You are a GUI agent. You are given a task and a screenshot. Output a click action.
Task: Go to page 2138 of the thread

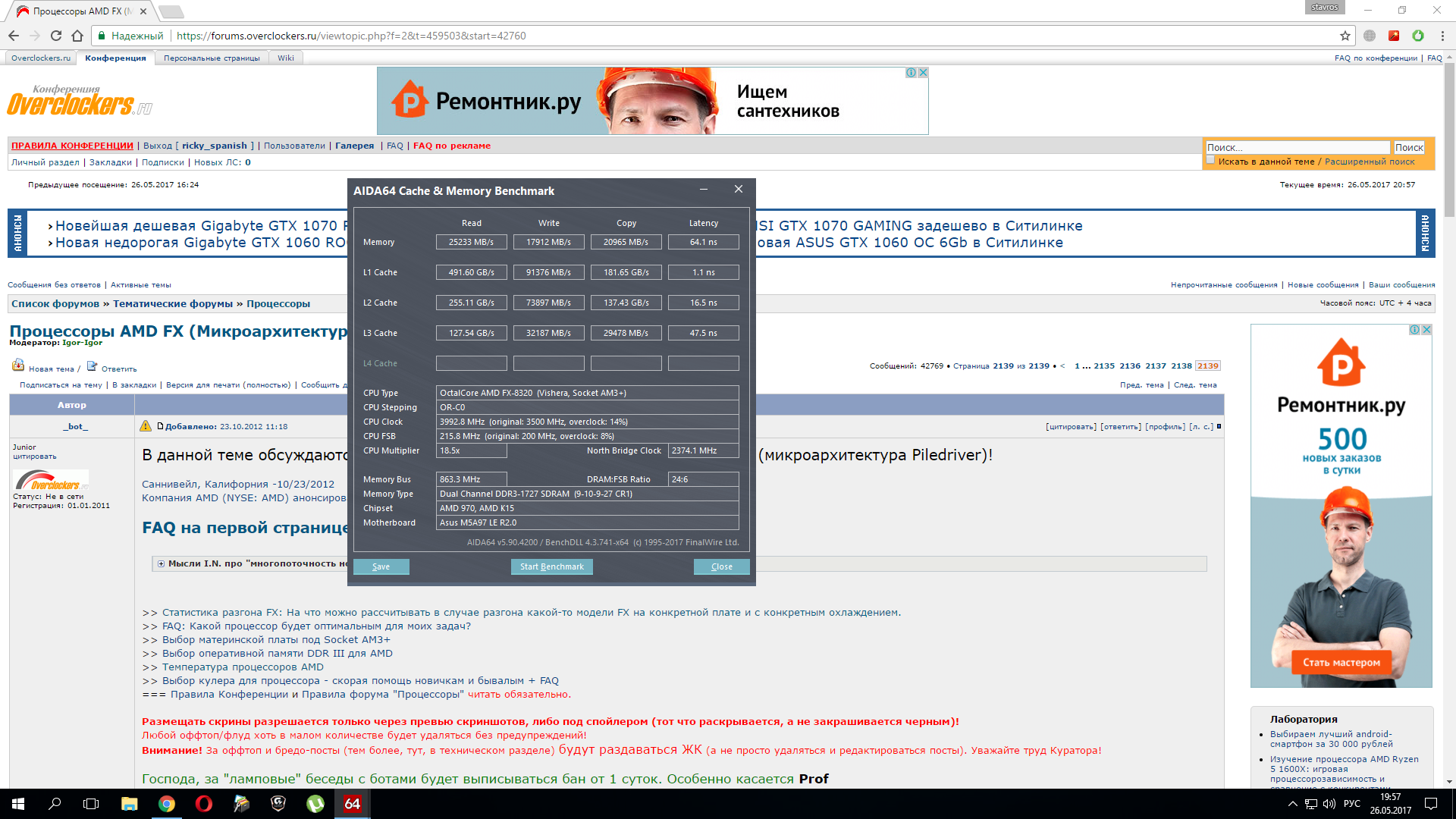(x=1181, y=366)
